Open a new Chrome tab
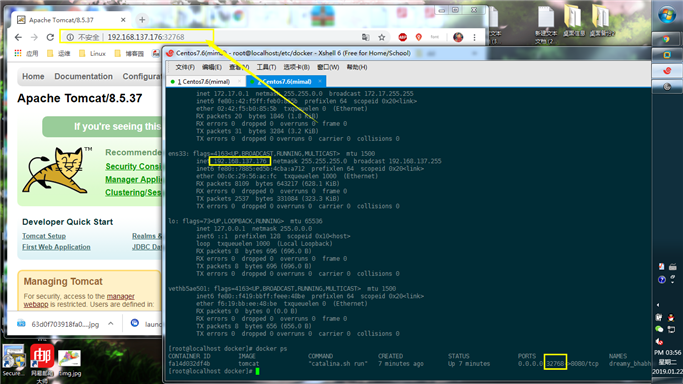Image resolution: width=683 pixels, height=384 pixels. (x=142, y=20)
